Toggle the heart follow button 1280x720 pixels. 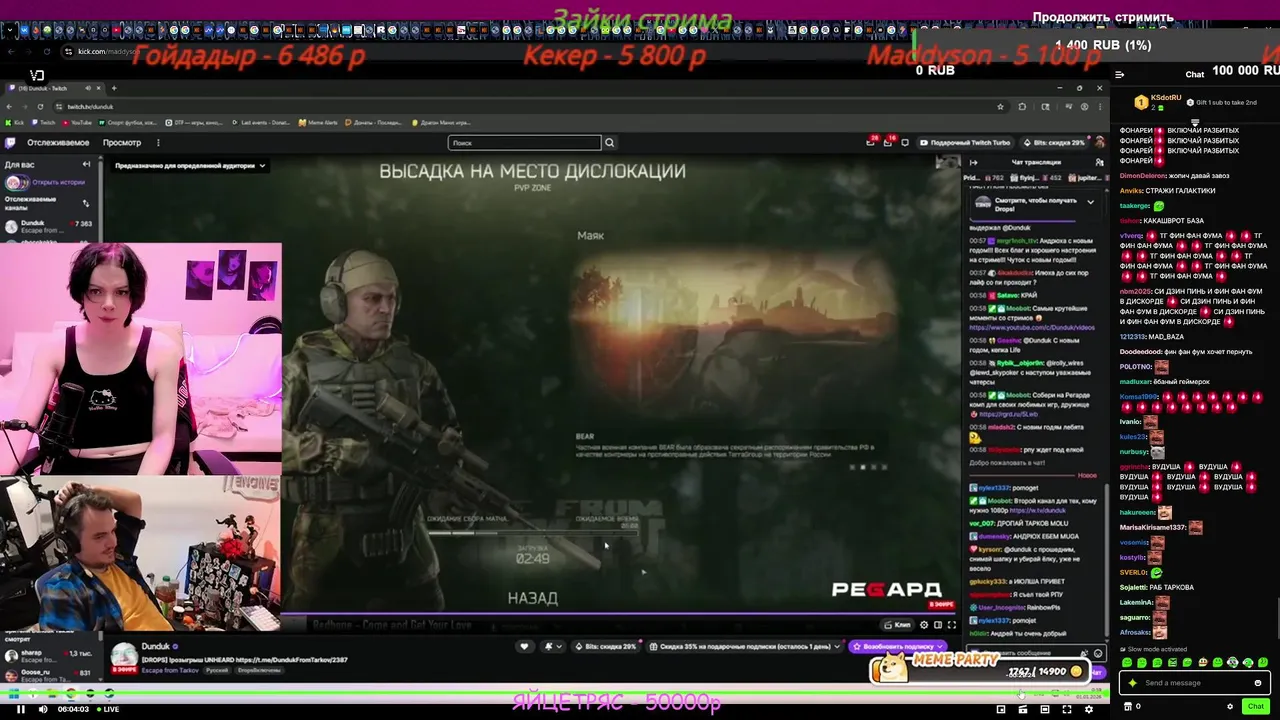pos(524,647)
